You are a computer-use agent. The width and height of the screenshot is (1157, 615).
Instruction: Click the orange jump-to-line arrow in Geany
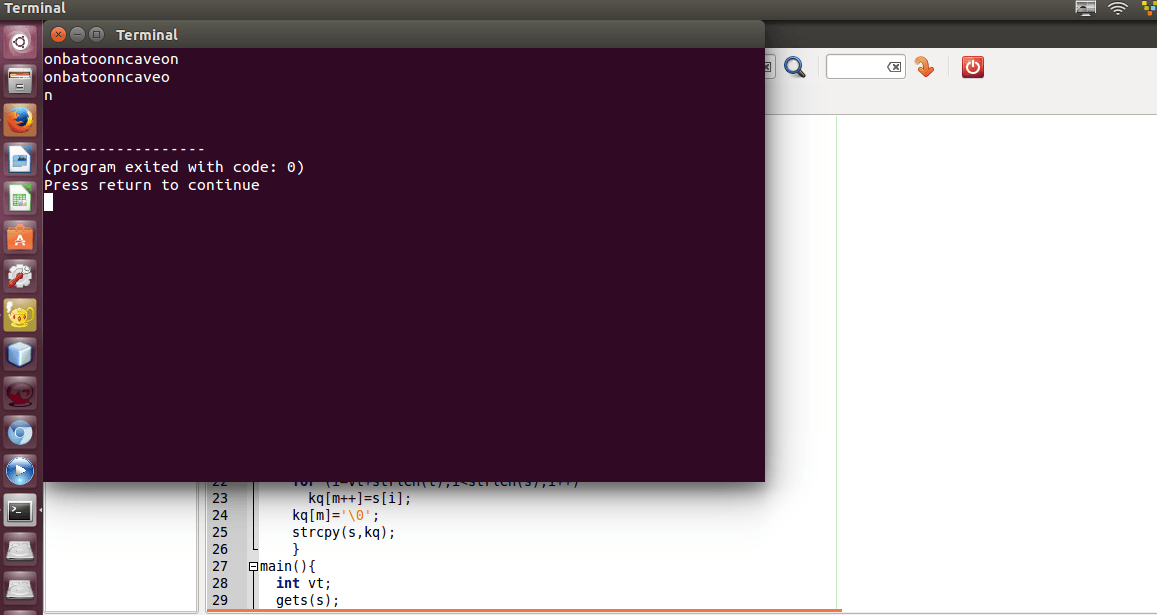pyautogui.click(x=924, y=67)
